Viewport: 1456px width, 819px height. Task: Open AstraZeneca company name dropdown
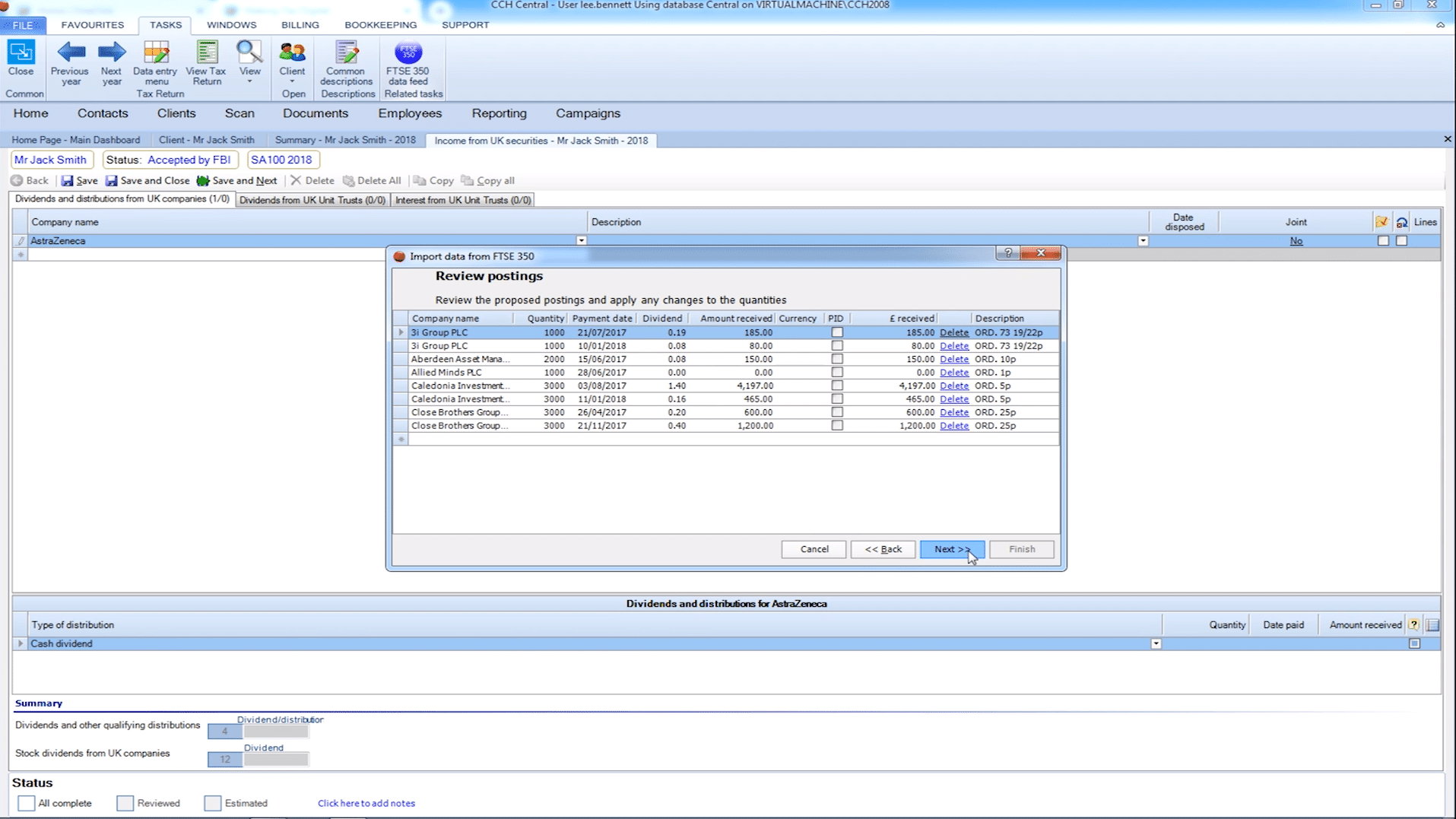582,241
